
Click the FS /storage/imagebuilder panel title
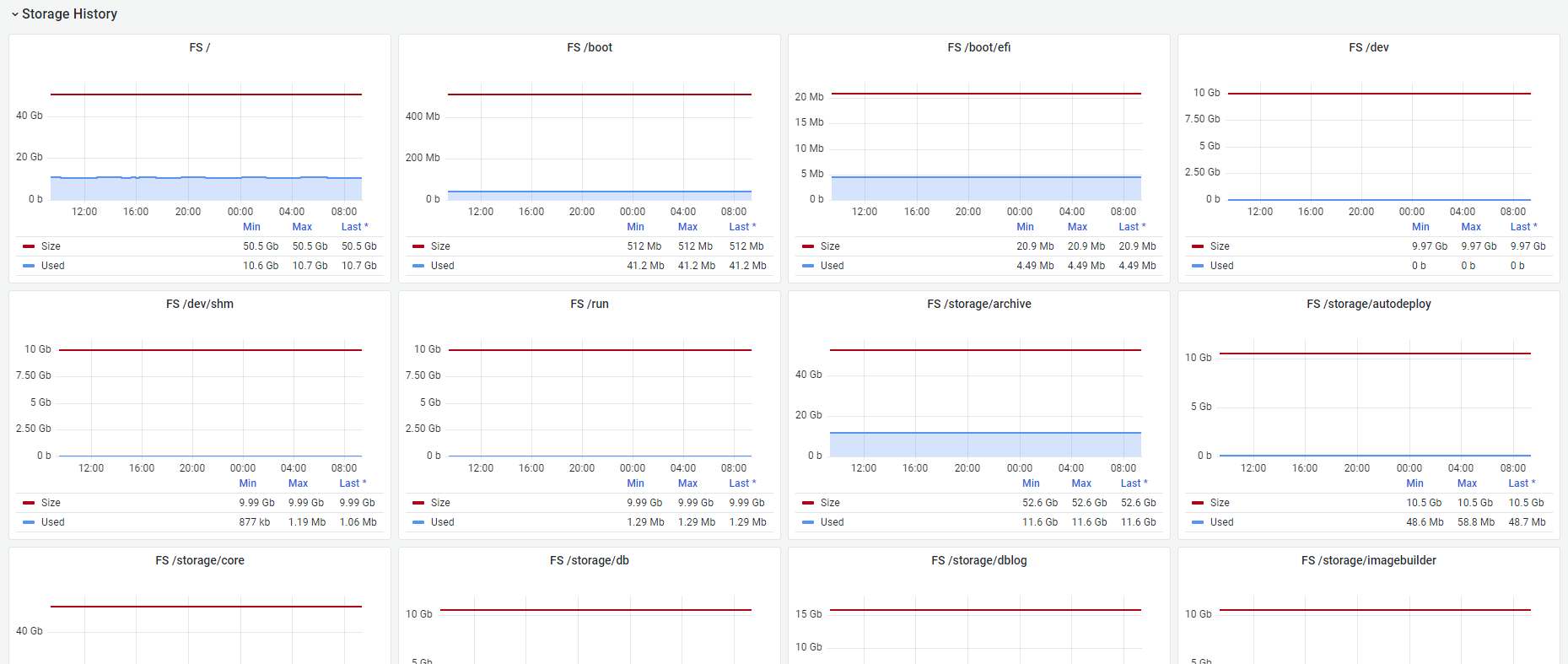point(1369,560)
